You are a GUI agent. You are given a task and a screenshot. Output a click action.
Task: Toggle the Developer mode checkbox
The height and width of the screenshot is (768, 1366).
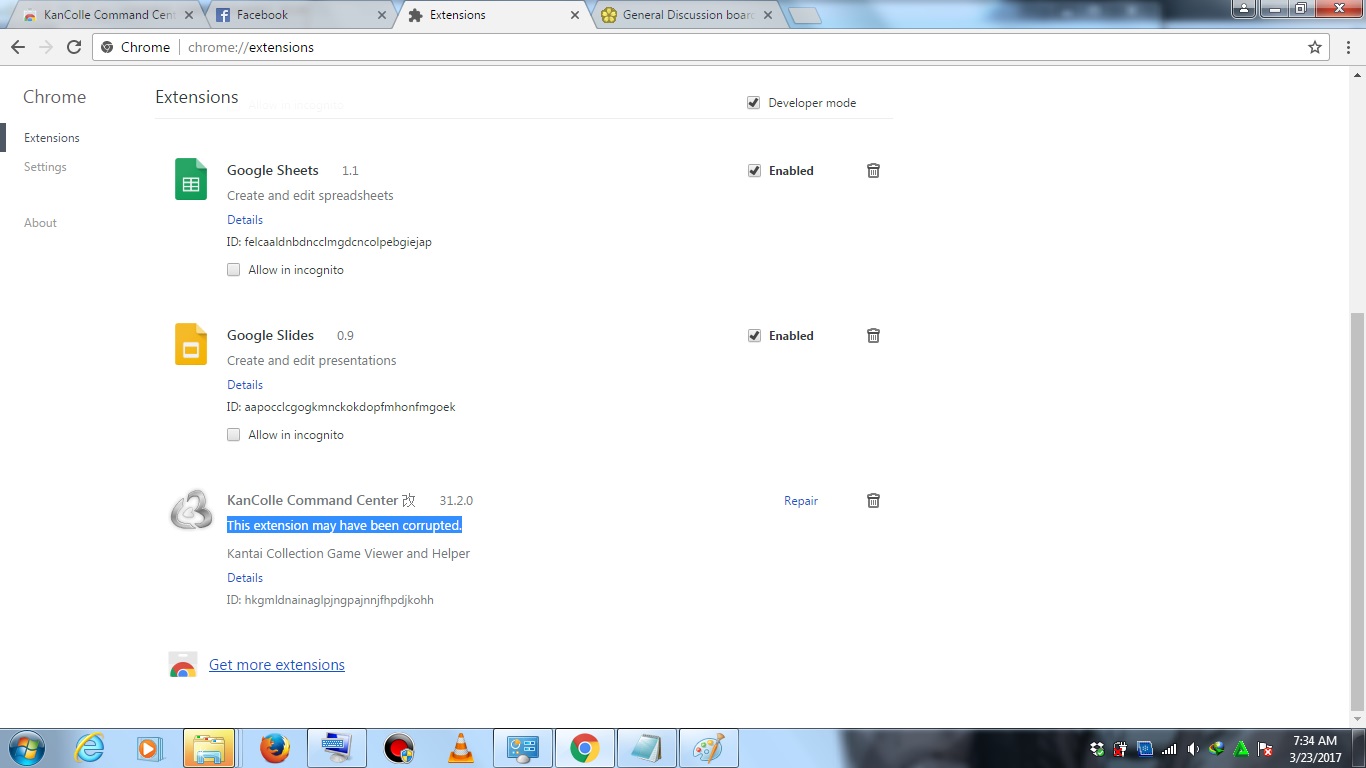pos(753,103)
